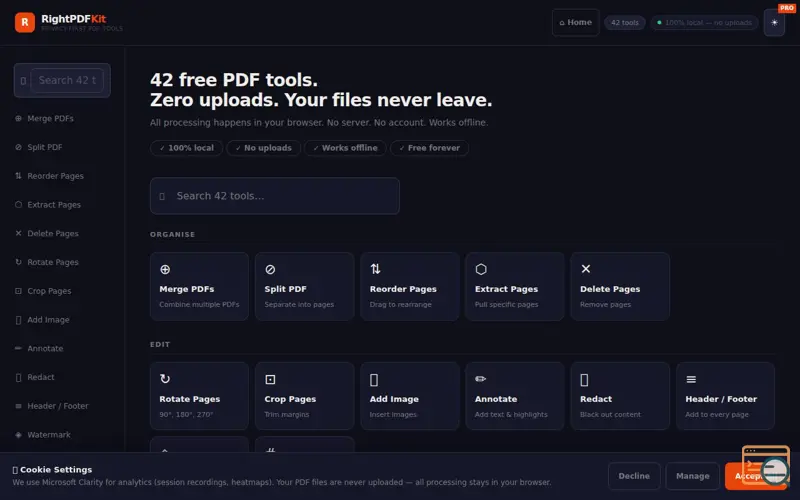Viewport: 800px width, 500px height.
Task: Click the Crop Pages card icon
Action: pos(270,379)
